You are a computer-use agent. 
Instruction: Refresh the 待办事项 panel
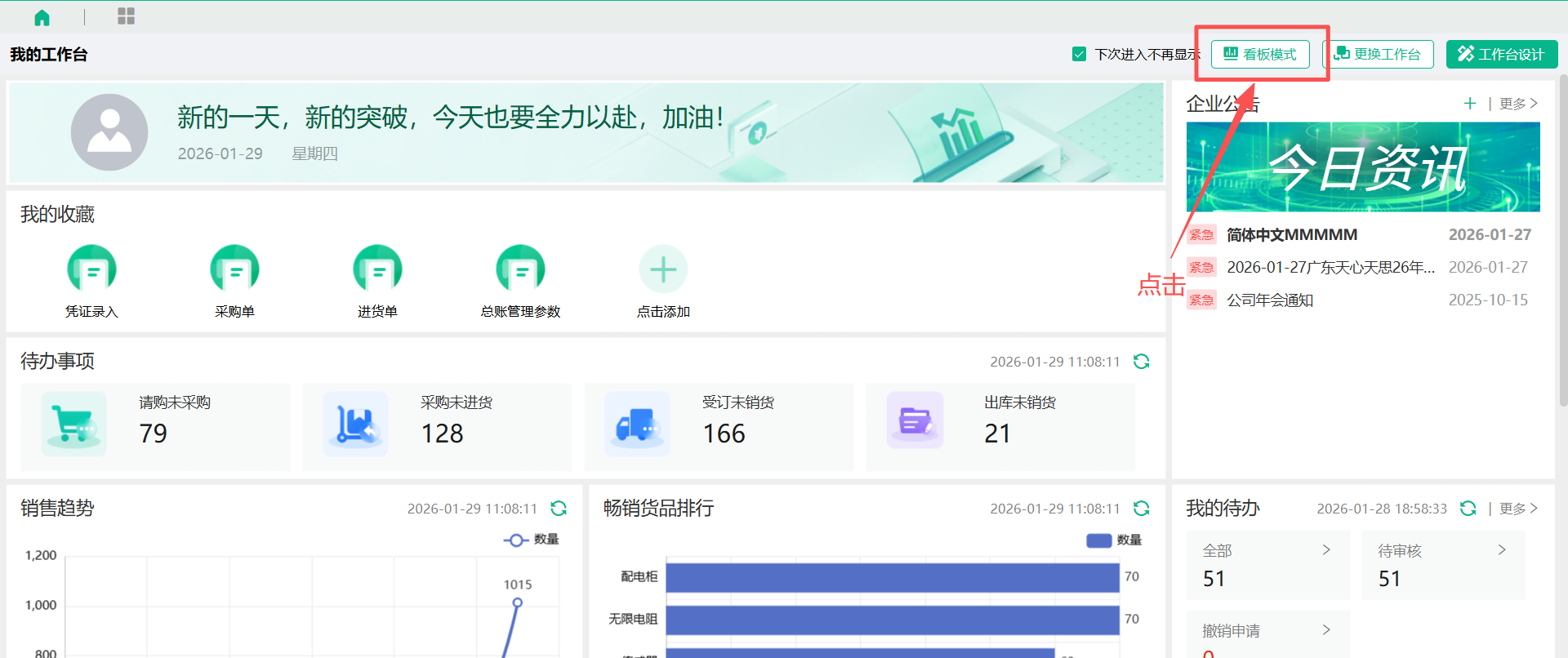(1141, 362)
